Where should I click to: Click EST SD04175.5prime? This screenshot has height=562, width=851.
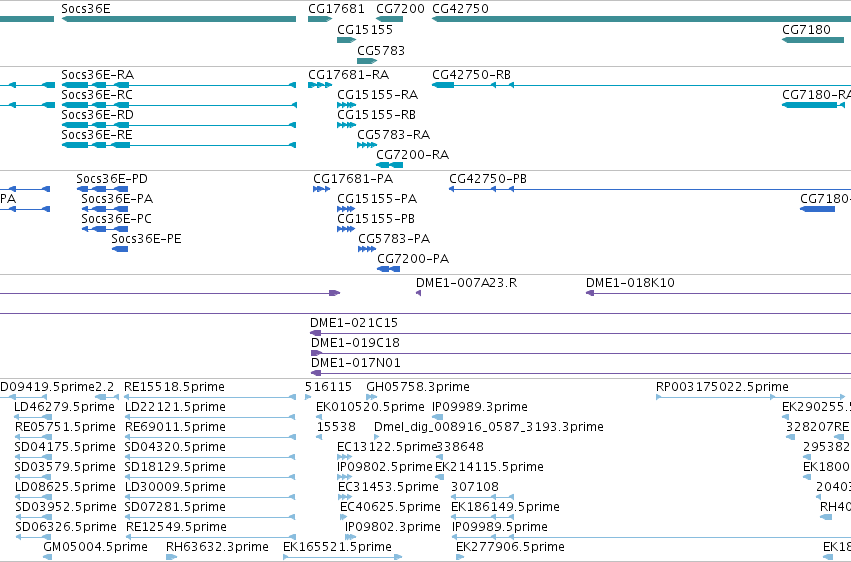click(65, 448)
